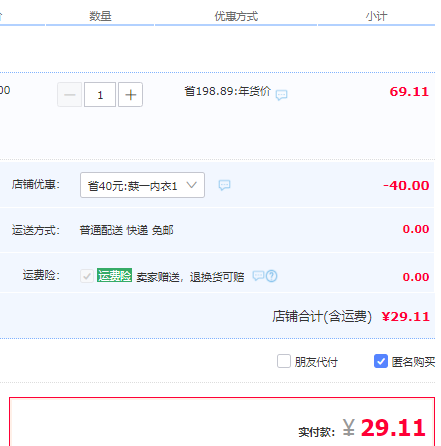Image resolution: width=441 pixels, height=446 pixels.
Task: Click the 普通配送 快递 免邮 shipping text
Action: click(126, 230)
